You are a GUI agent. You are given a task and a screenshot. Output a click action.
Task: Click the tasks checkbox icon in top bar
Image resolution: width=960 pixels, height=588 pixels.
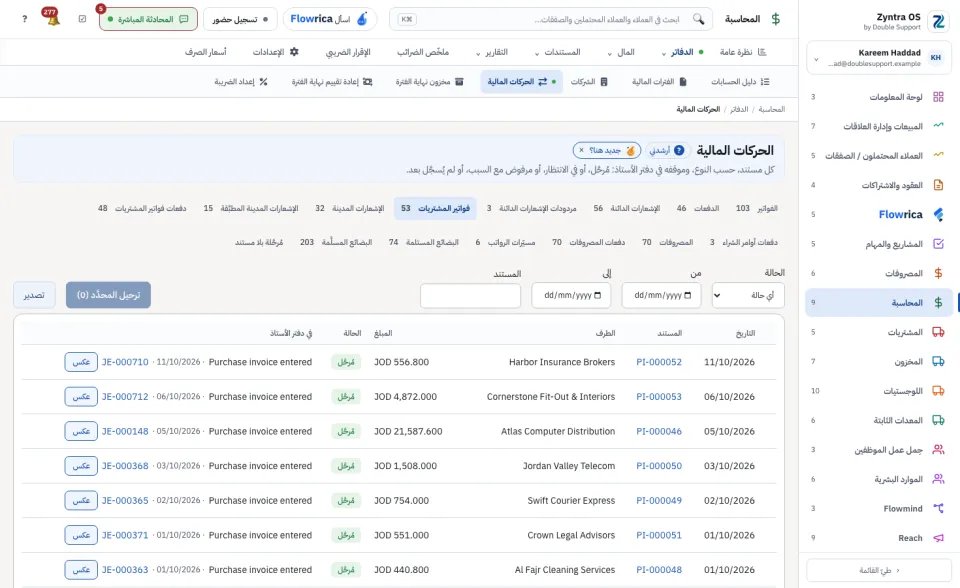(x=83, y=19)
